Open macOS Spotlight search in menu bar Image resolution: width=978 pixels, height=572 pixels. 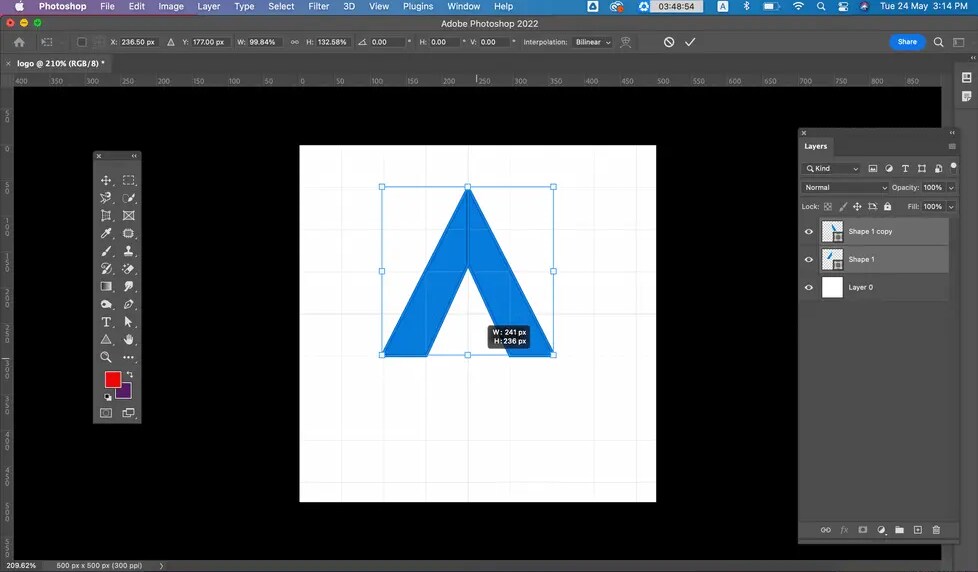point(821,6)
